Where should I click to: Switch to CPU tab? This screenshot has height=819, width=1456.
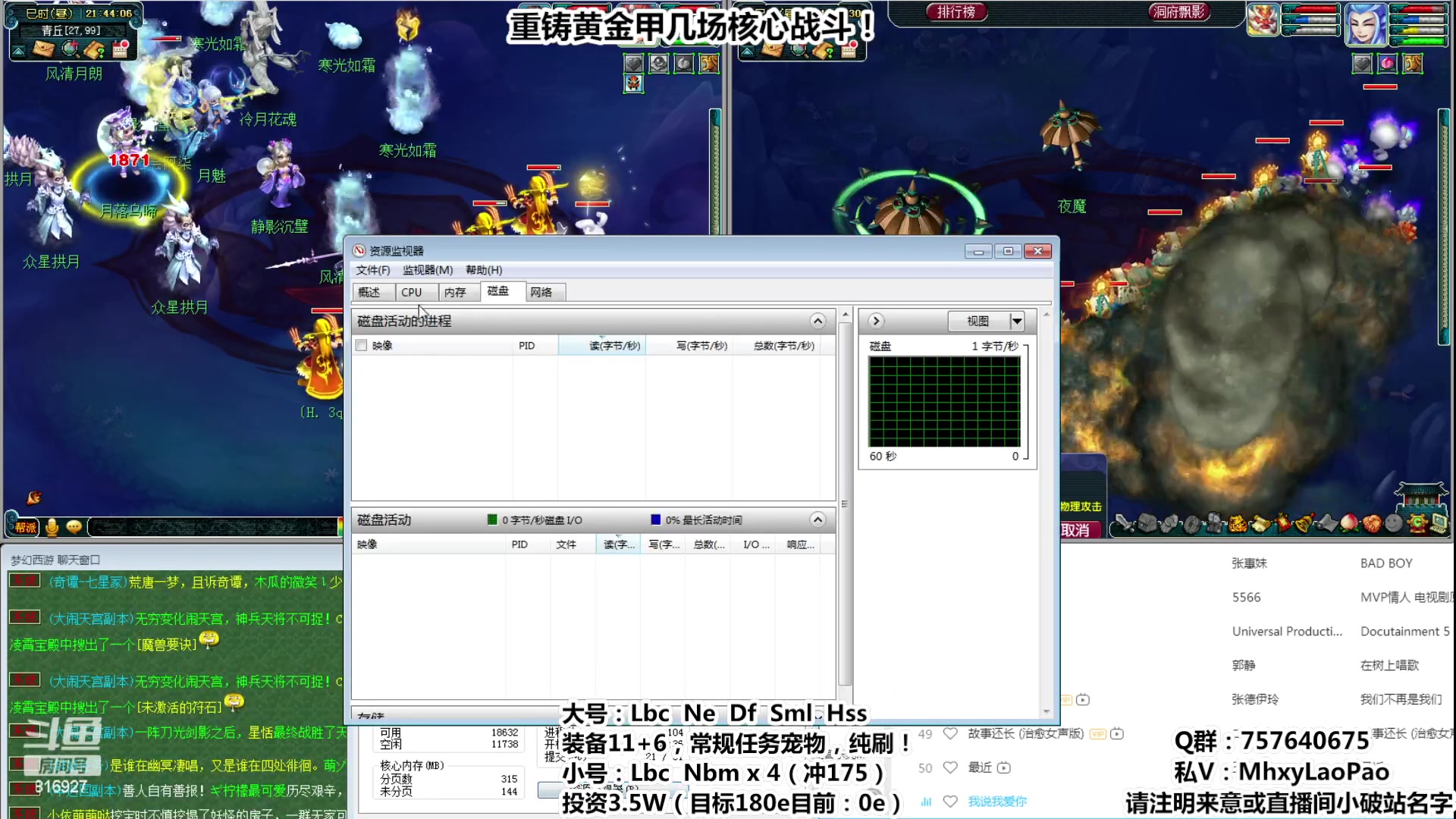[416, 292]
